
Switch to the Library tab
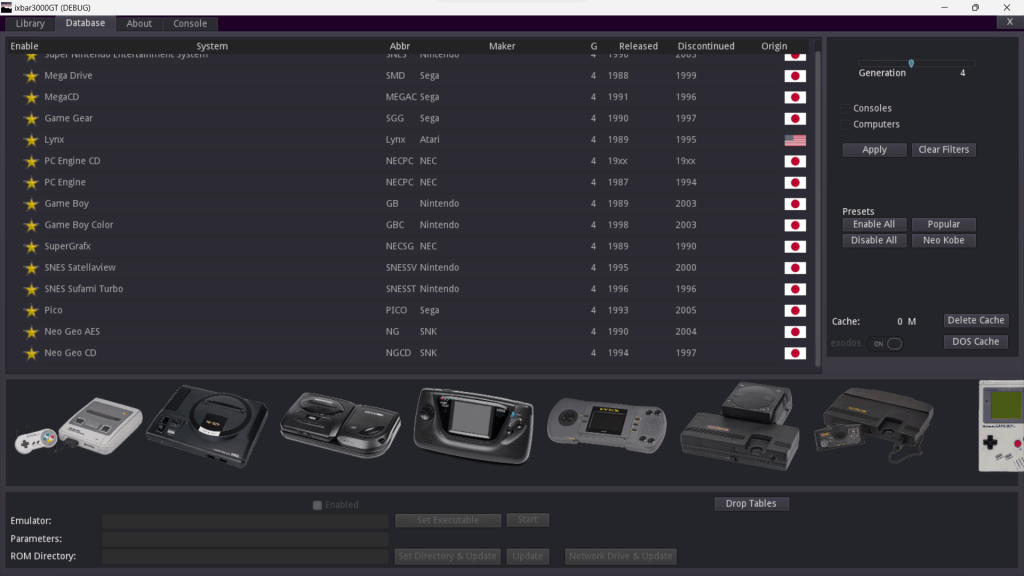[x=30, y=23]
